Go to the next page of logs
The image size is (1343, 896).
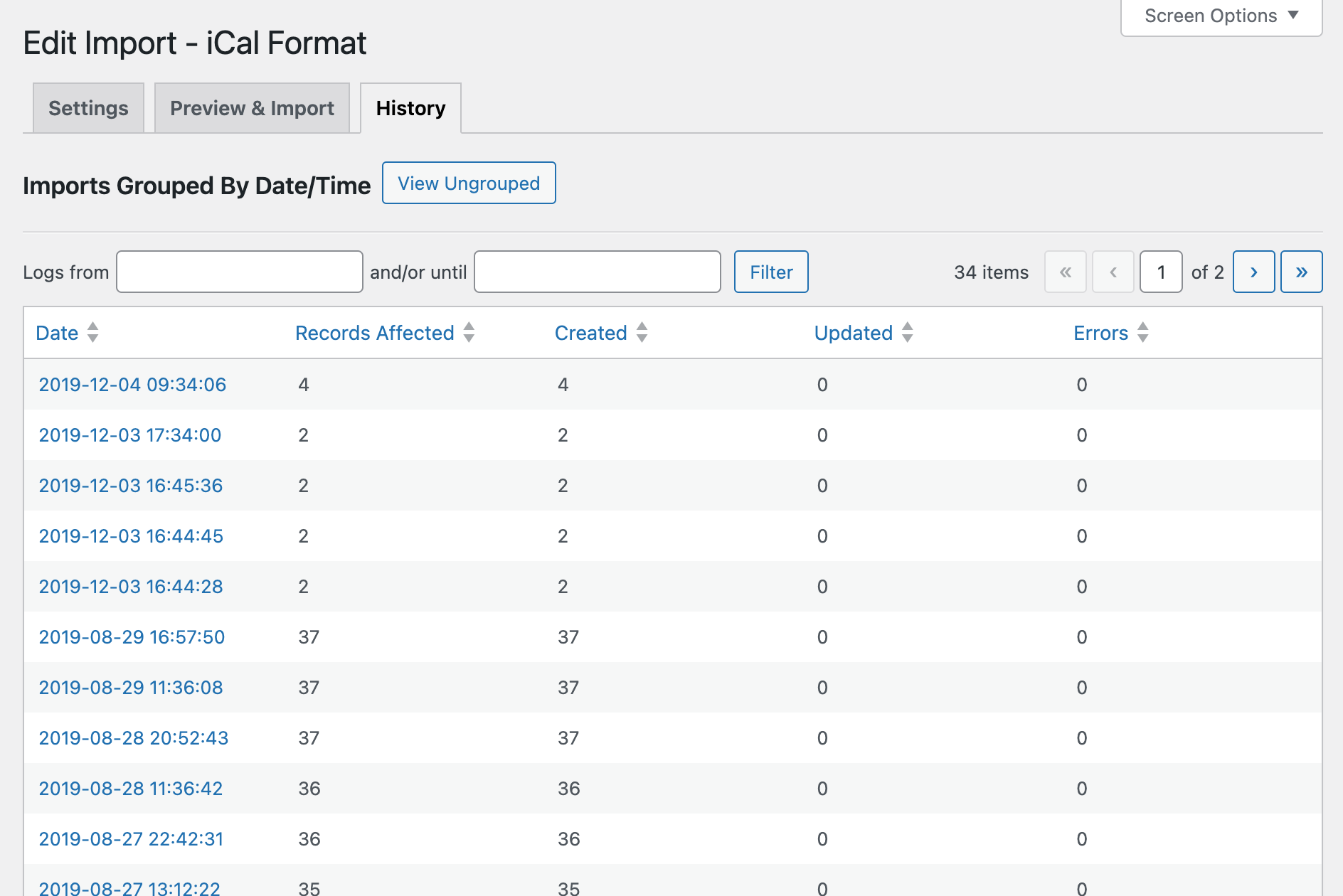[x=1253, y=272]
